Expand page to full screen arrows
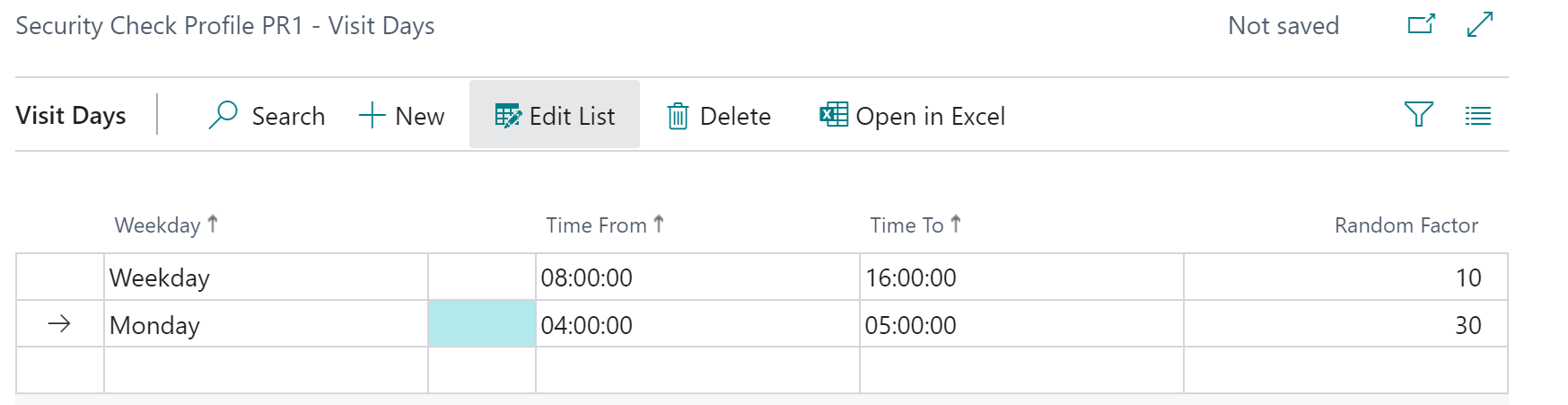 (1480, 24)
